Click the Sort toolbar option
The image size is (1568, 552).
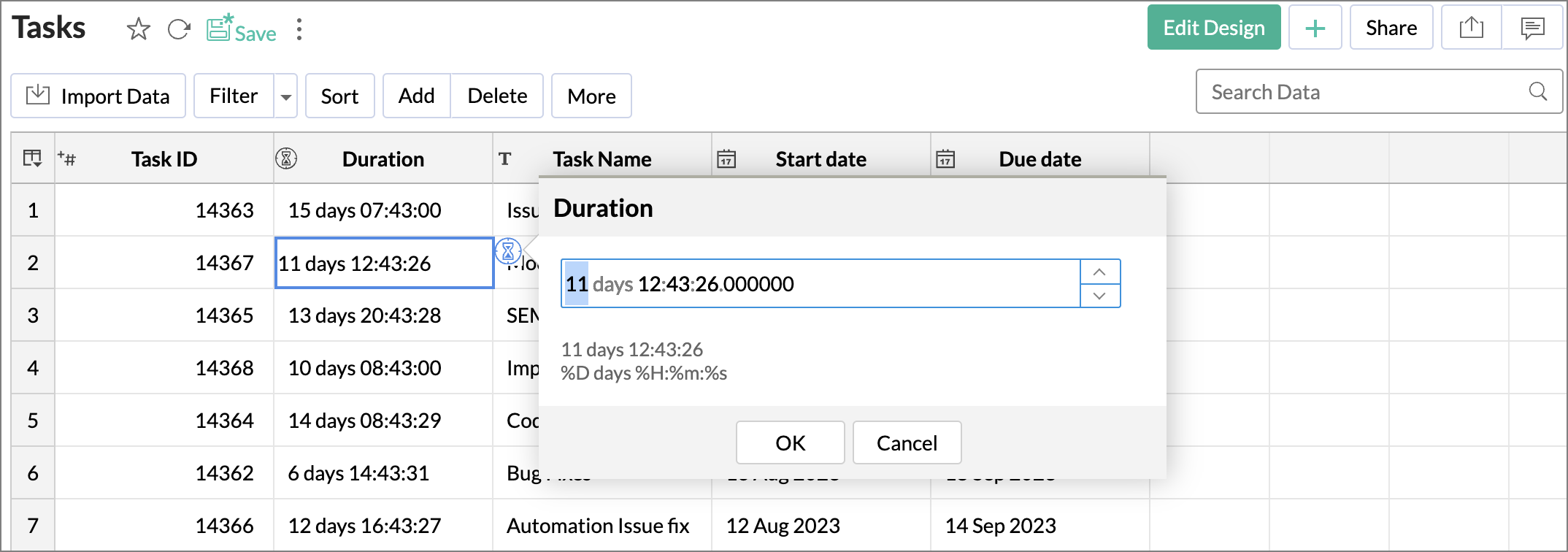click(x=339, y=96)
